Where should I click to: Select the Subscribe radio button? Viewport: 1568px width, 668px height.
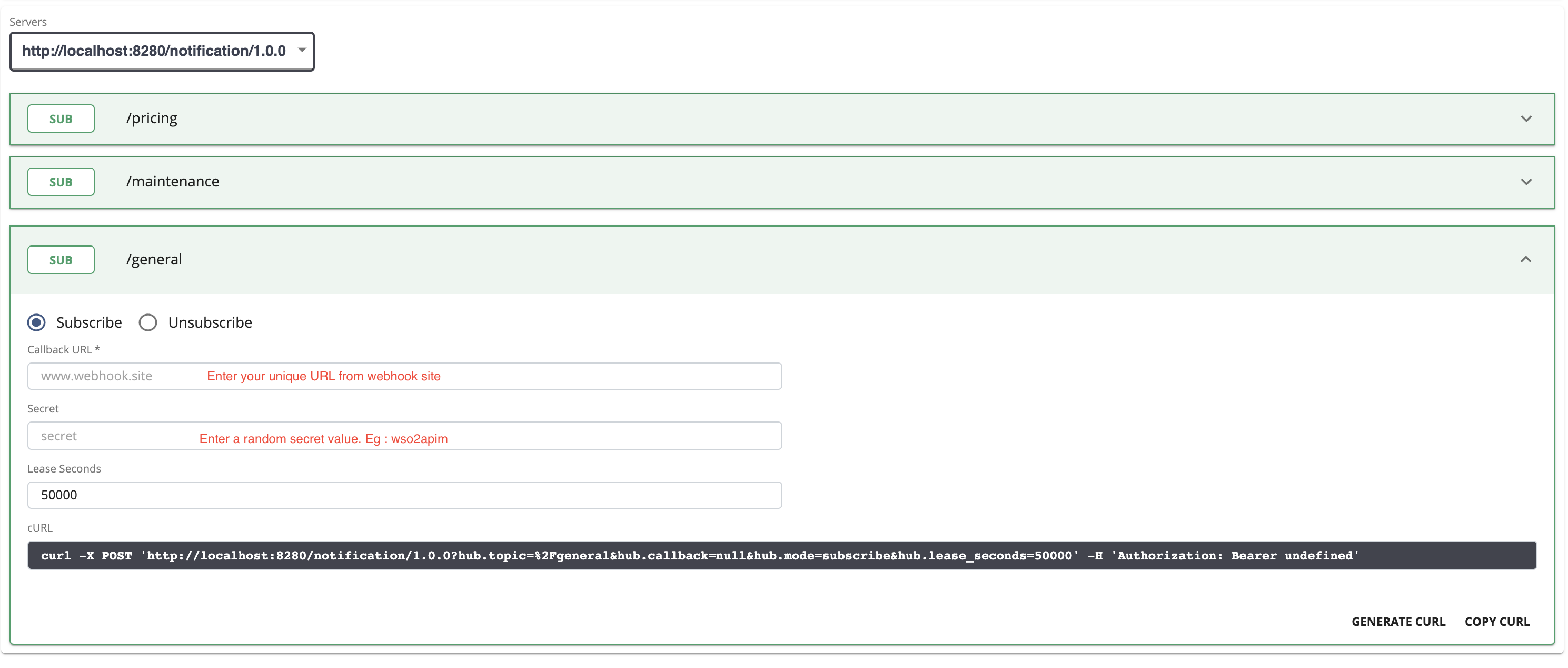pos(36,322)
